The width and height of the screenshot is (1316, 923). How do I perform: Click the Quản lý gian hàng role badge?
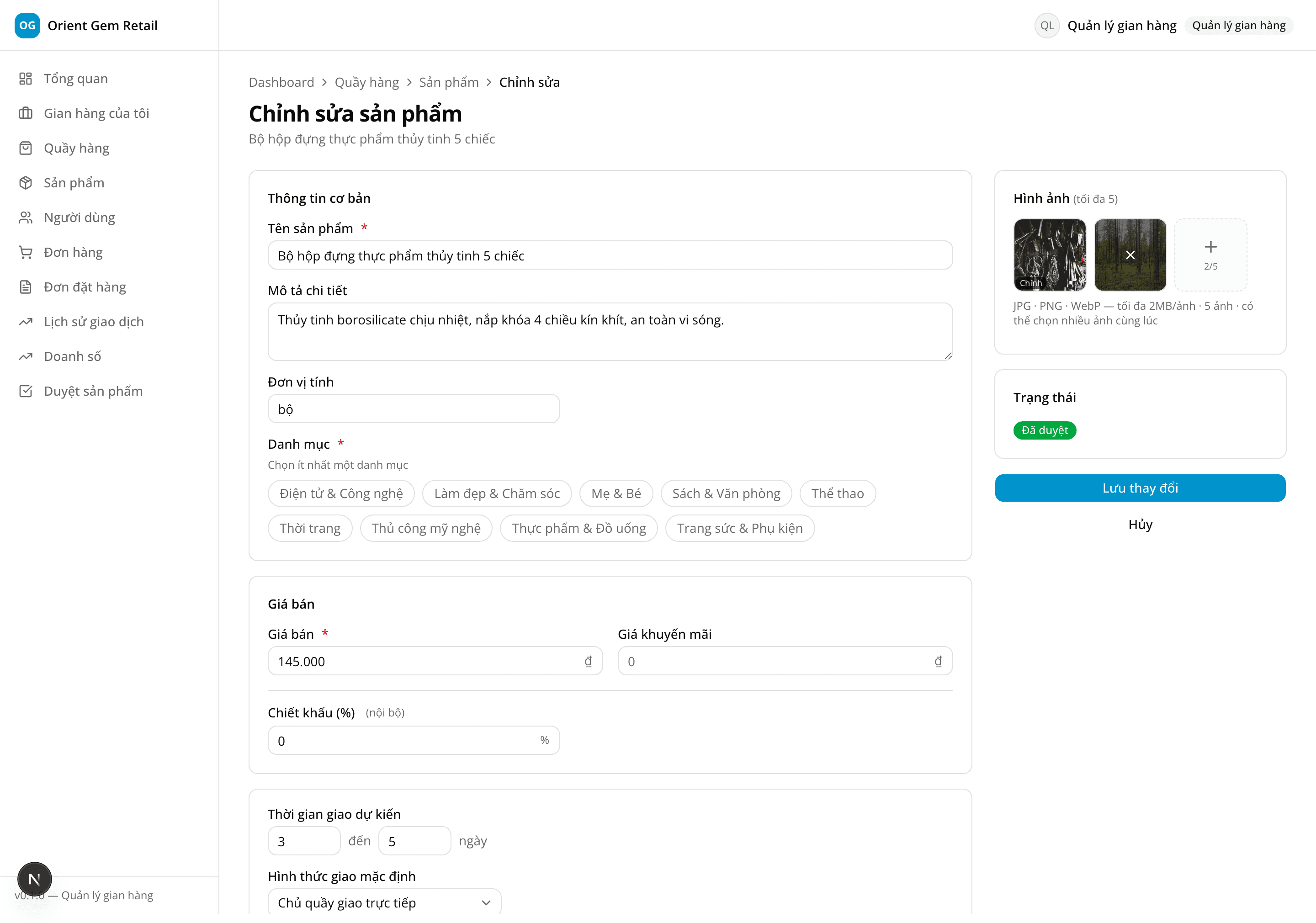click(1239, 25)
